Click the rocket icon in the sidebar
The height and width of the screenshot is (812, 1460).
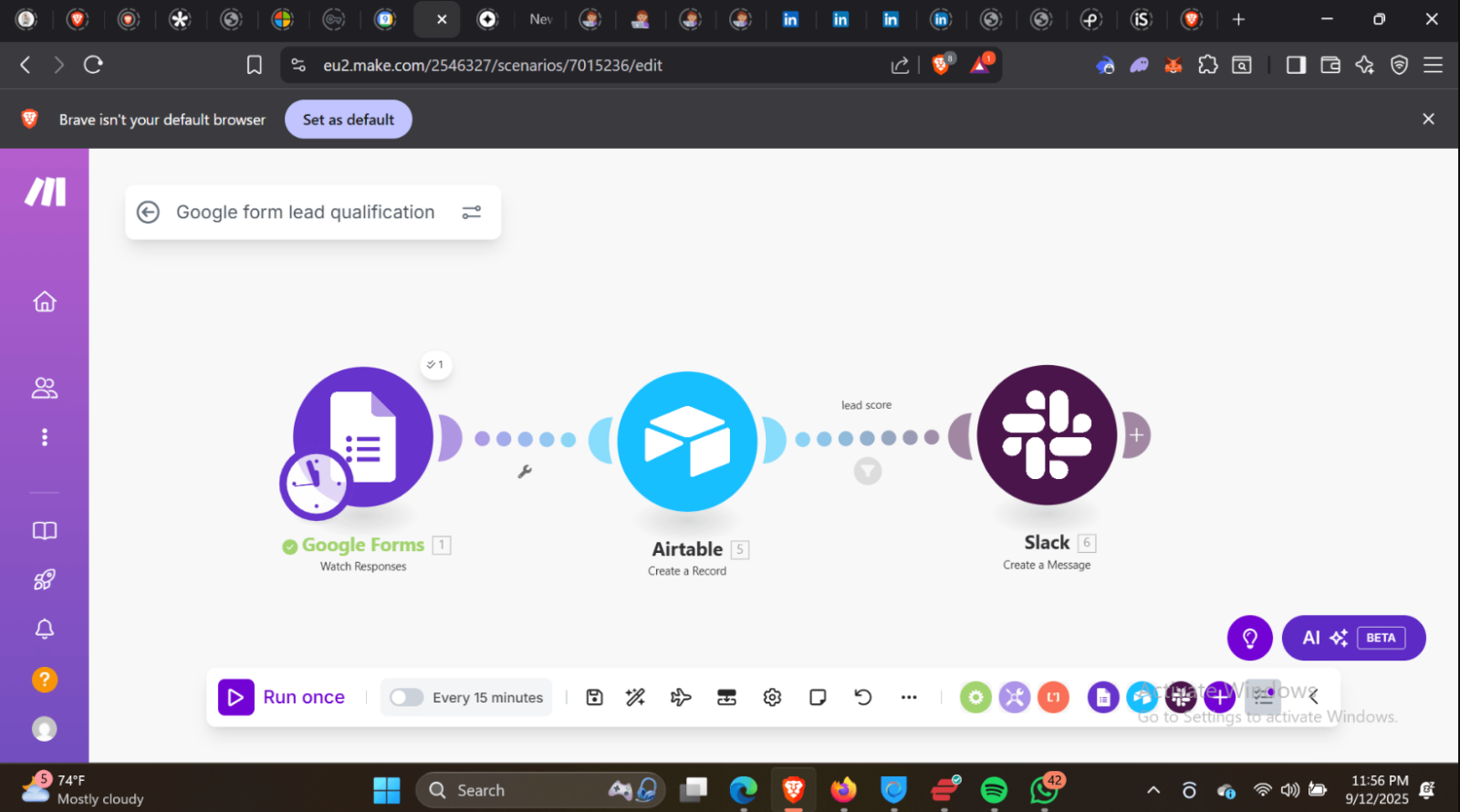pos(45,579)
